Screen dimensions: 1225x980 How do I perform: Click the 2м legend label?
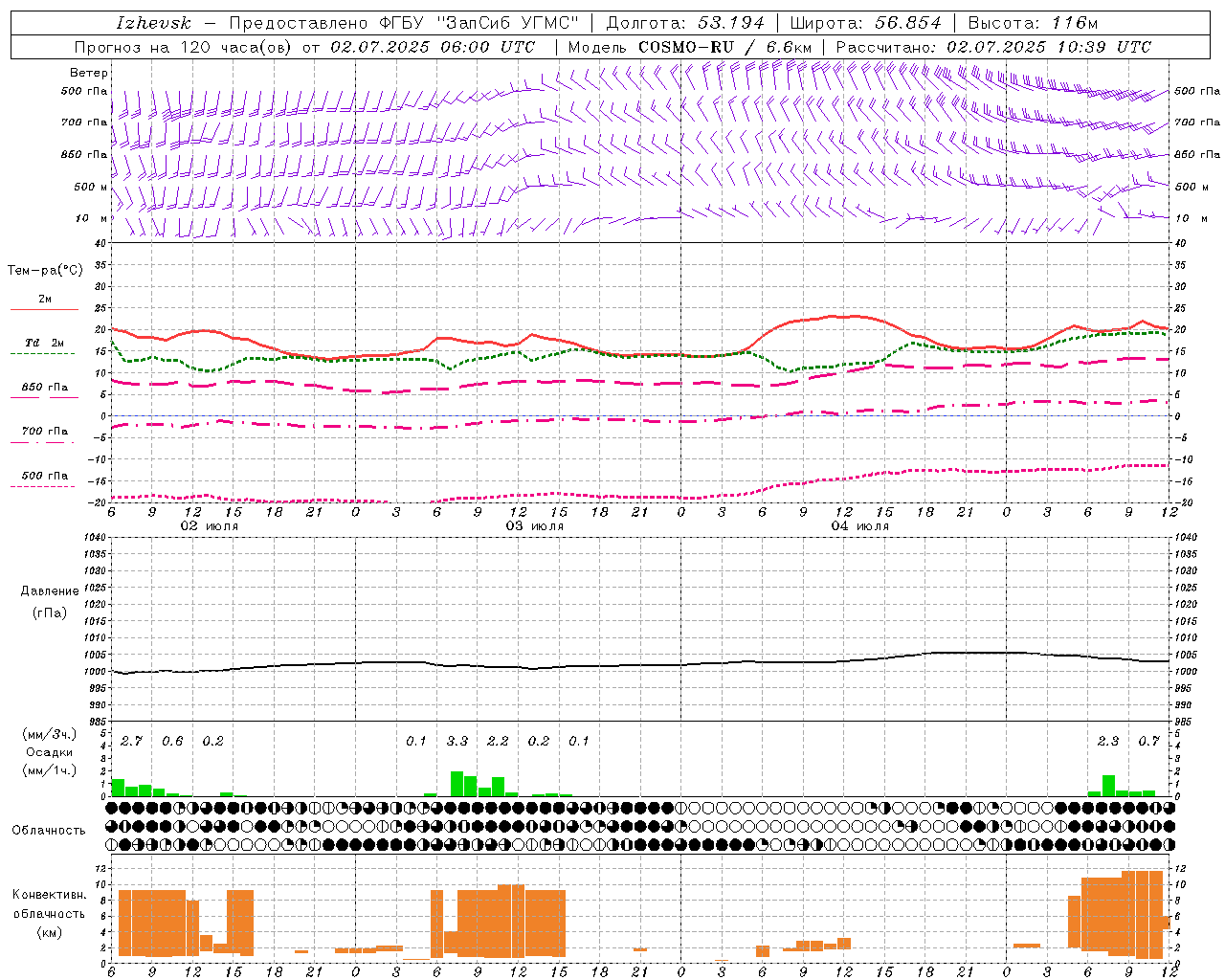(x=45, y=300)
